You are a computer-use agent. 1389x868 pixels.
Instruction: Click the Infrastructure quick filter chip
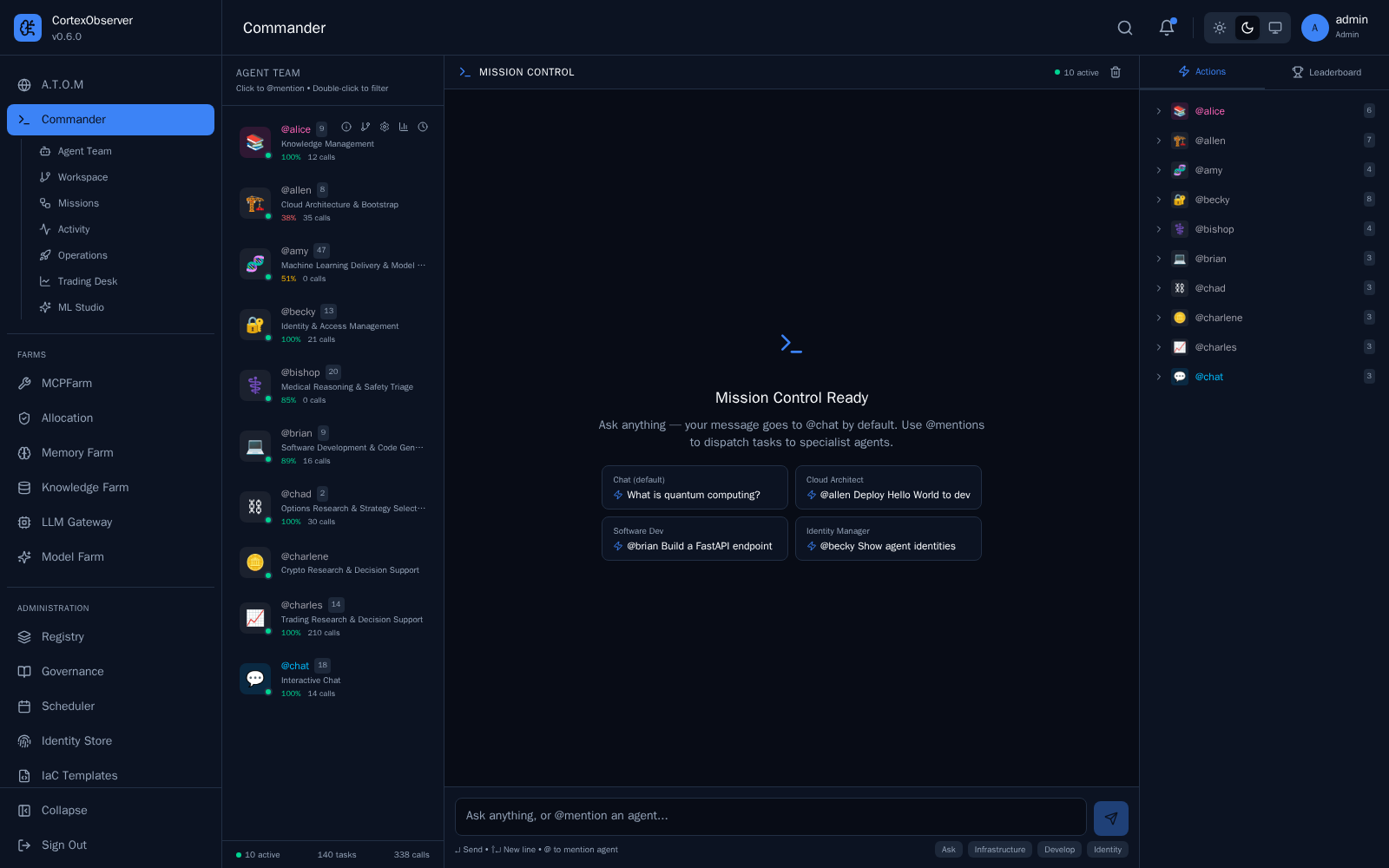click(1000, 850)
